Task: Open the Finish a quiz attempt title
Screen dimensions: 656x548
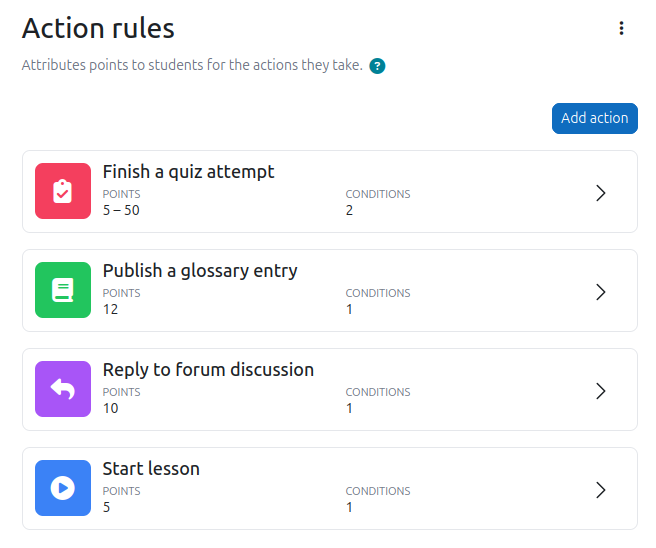Action: point(188,172)
